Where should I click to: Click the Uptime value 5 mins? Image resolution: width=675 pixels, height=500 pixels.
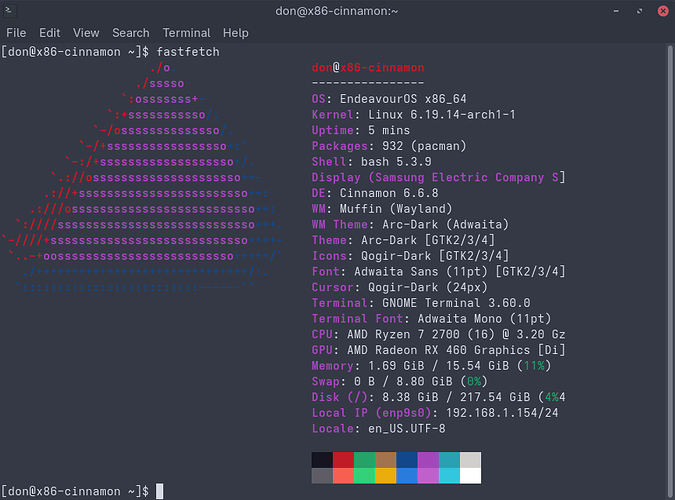point(389,130)
